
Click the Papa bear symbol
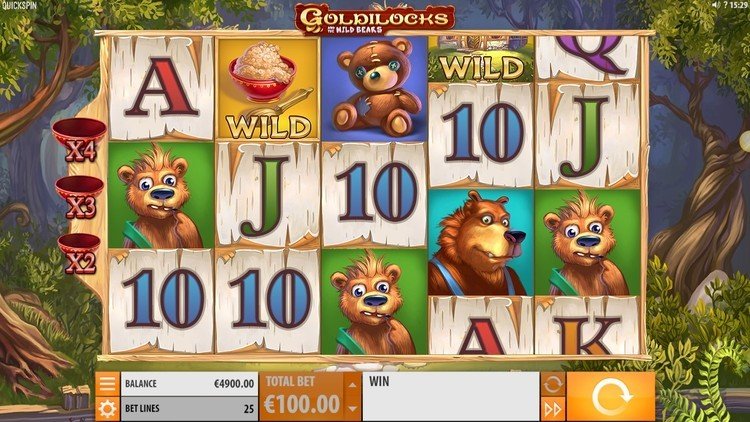(x=481, y=242)
